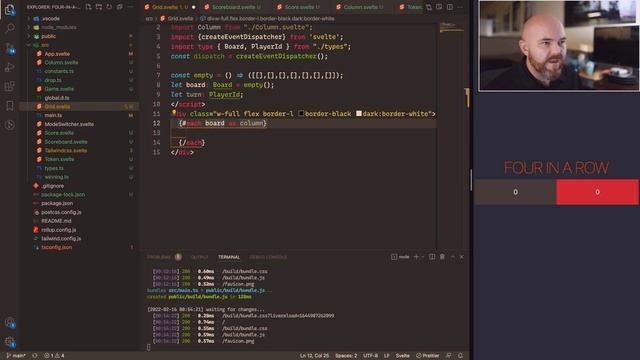Open Explorer more actions ellipsis
This screenshot has width=640, height=360.
[x=130, y=7]
